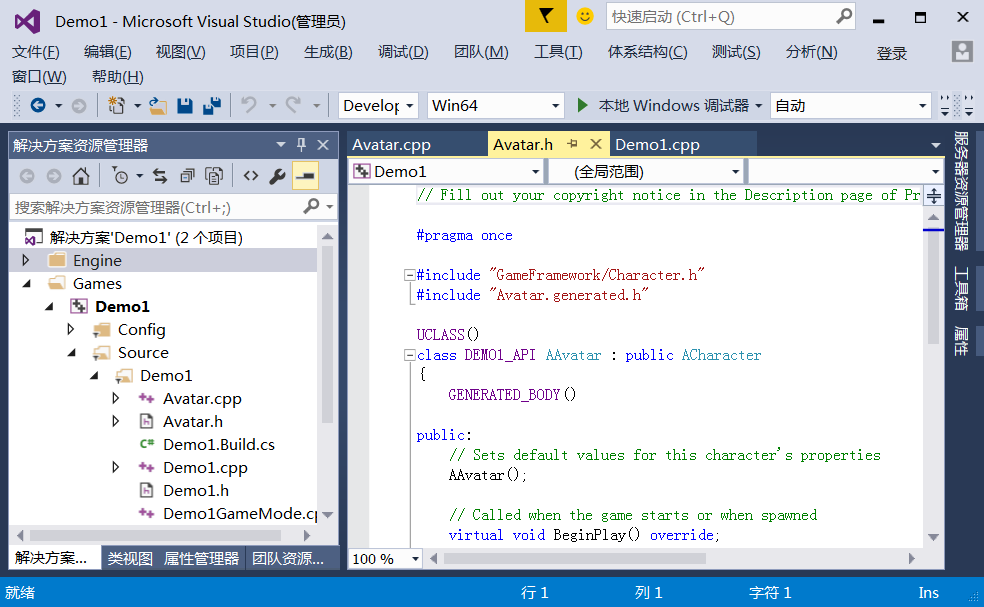Open the 工具箱 side panel
The height and width of the screenshot is (607, 984).
point(961,288)
